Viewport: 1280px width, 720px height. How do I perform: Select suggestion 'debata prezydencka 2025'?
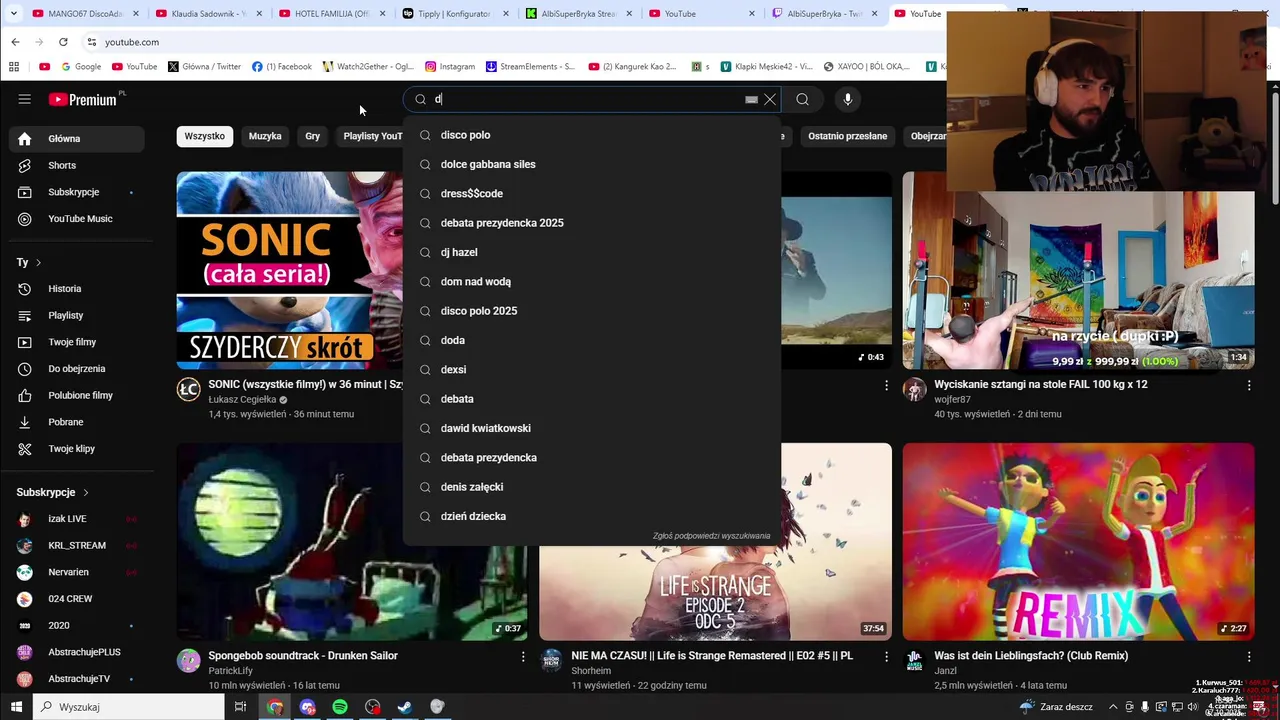click(592, 223)
